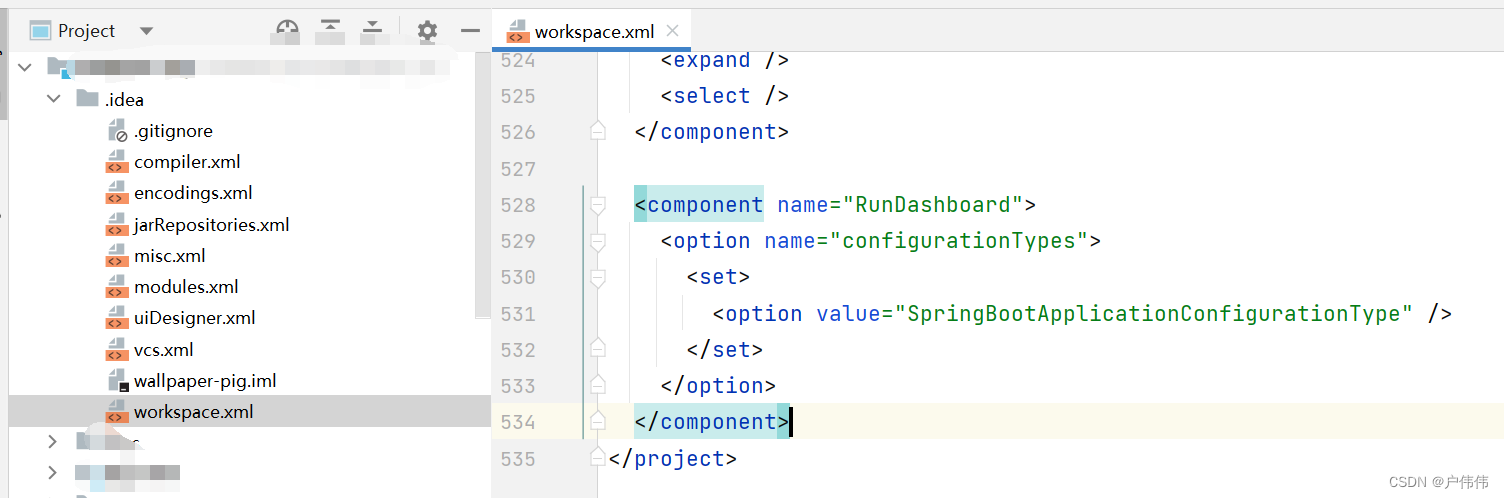Click line number 531 in the gutter
The height and width of the screenshot is (498, 1504).
(518, 313)
